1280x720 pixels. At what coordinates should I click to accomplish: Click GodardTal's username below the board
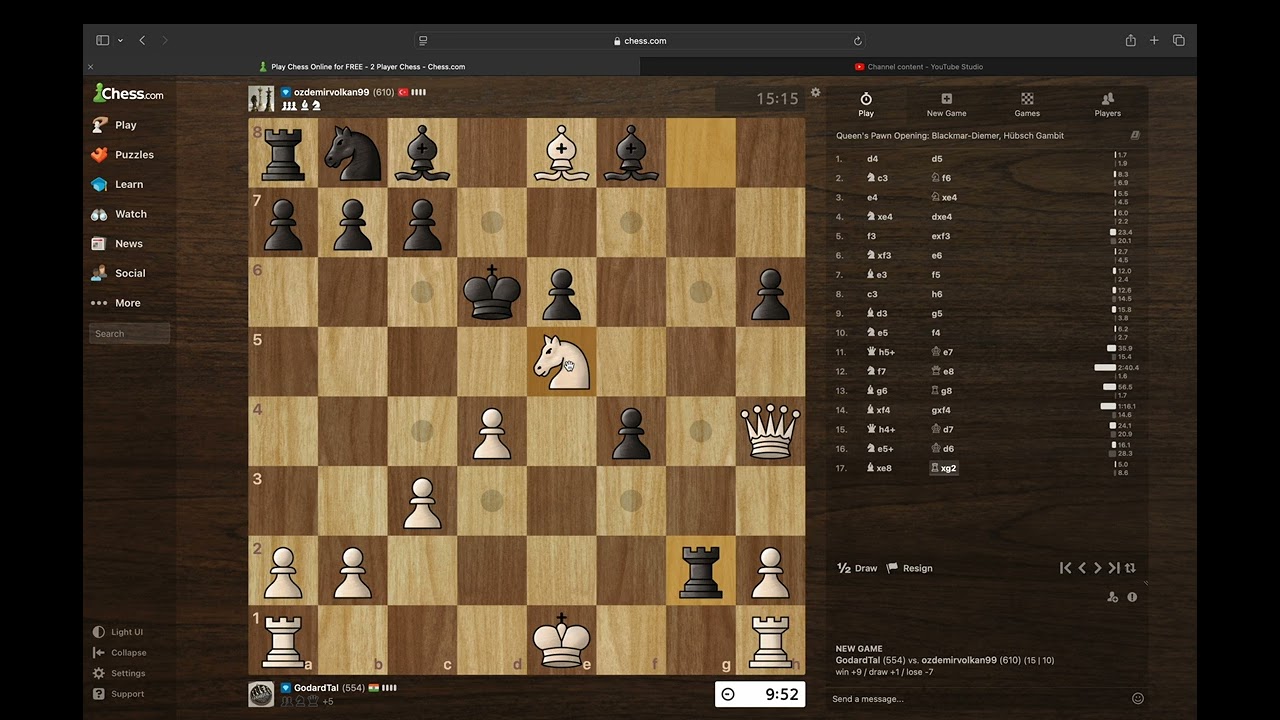point(316,688)
